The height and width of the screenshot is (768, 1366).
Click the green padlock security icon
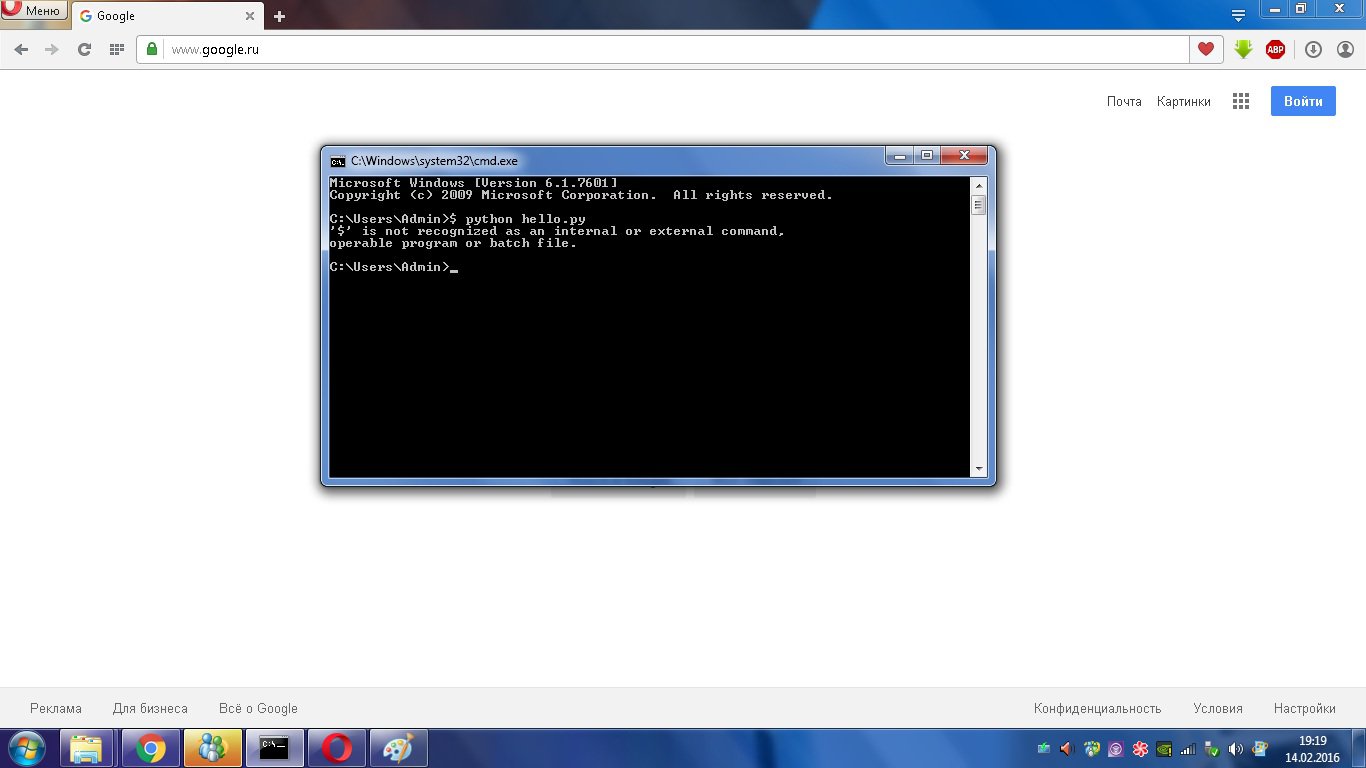[x=152, y=49]
